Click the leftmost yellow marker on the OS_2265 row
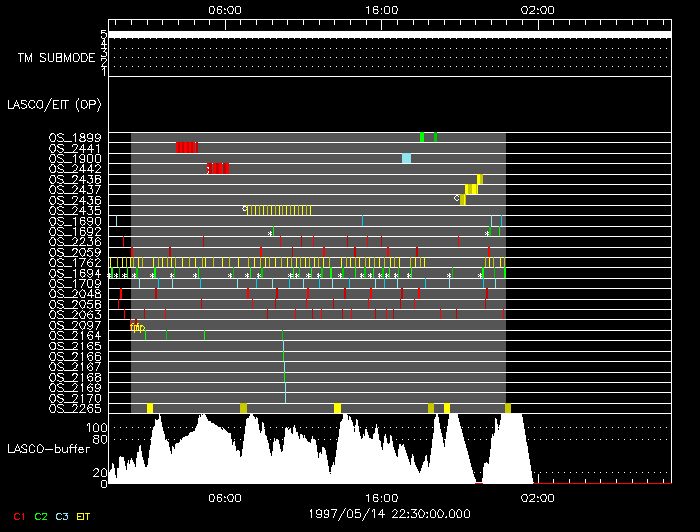The height and width of the screenshot is (532, 700). 150,408
